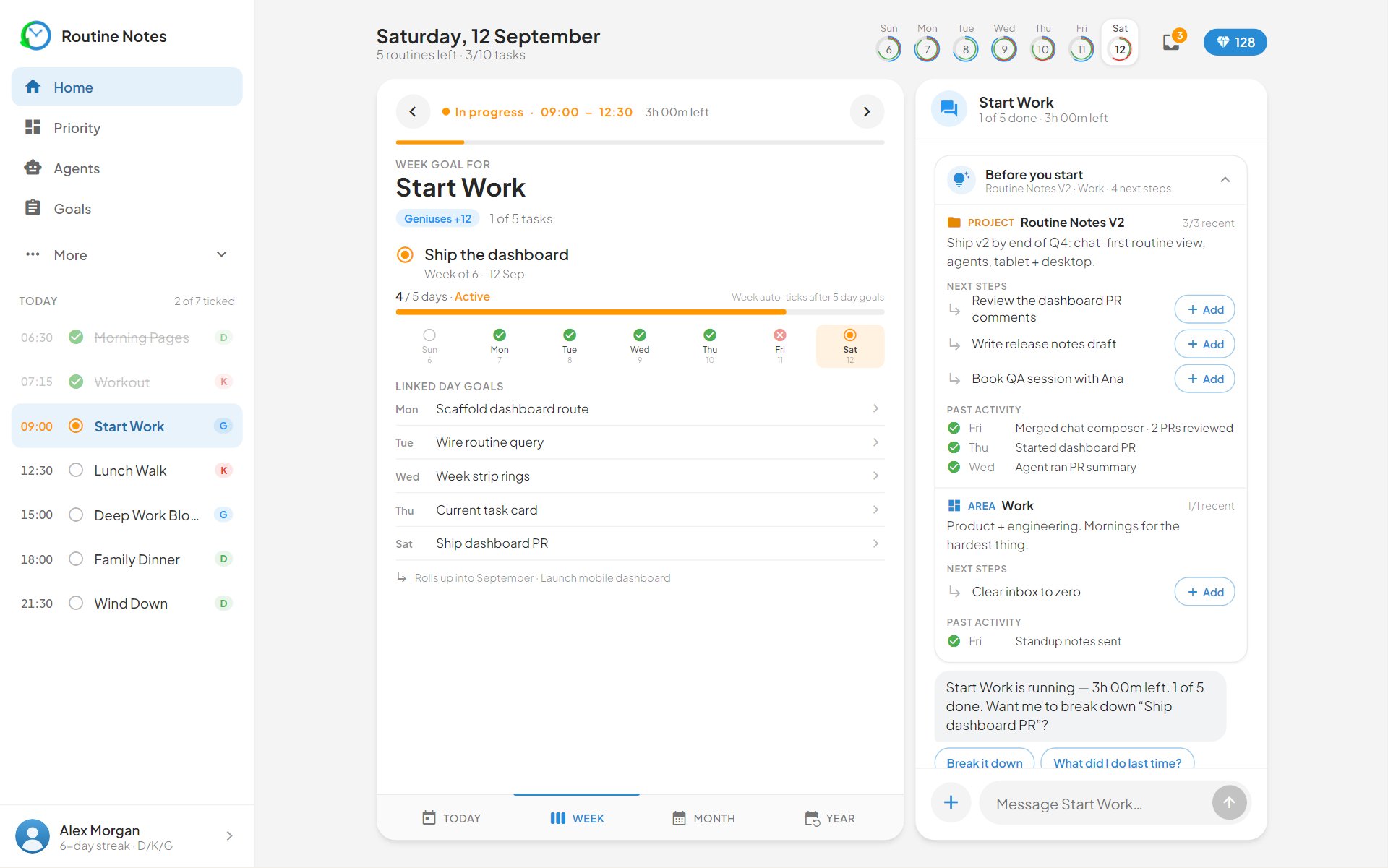Switch to the MONTH tab
Viewport: 1388px width, 868px height.
[x=703, y=818]
